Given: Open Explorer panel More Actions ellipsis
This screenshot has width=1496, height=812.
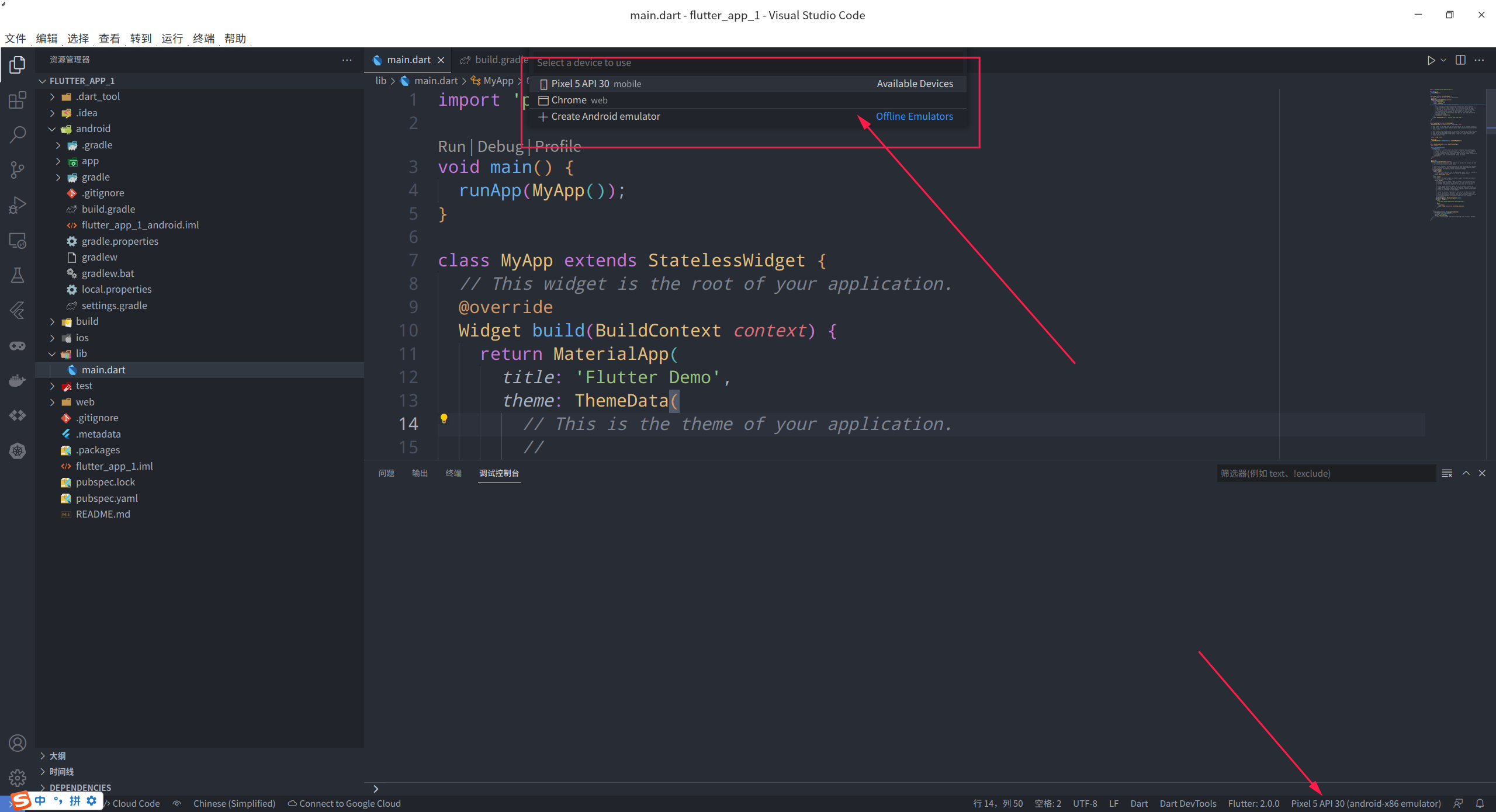Looking at the screenshot, I should 347,60.
